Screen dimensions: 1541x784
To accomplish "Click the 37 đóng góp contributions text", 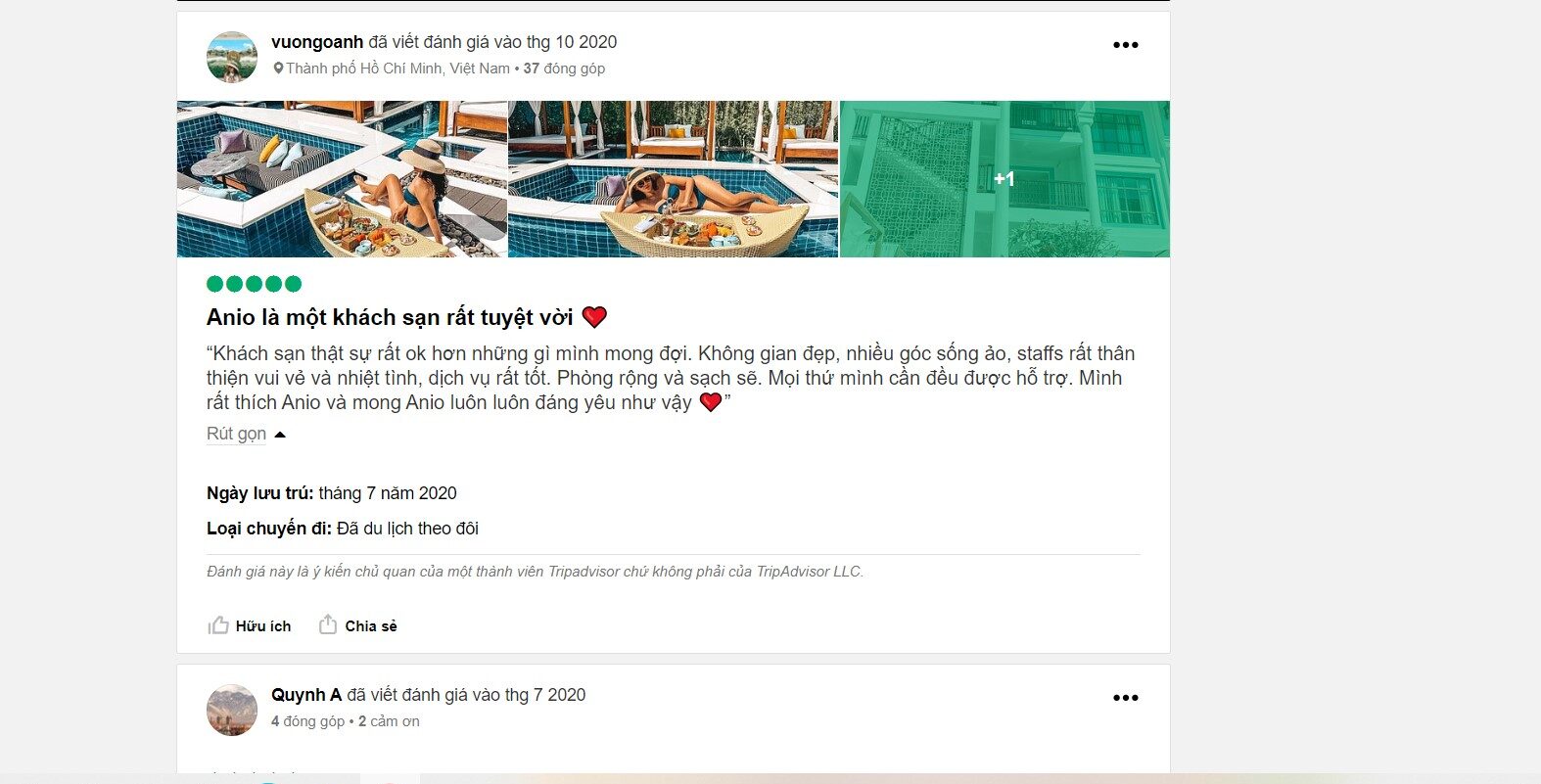I will coord(564,69).
